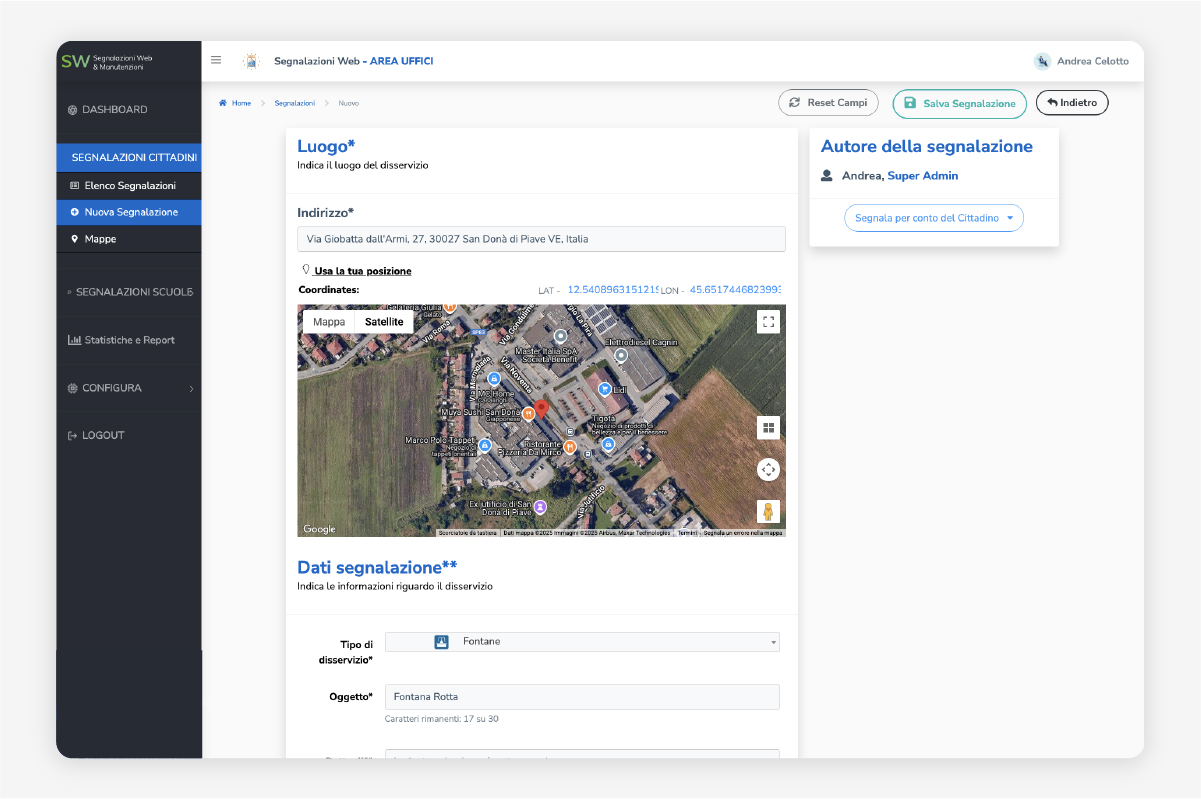Open Mappe sidebar item
This screenshot has height=799, width=1201.
tap(100, 239)
